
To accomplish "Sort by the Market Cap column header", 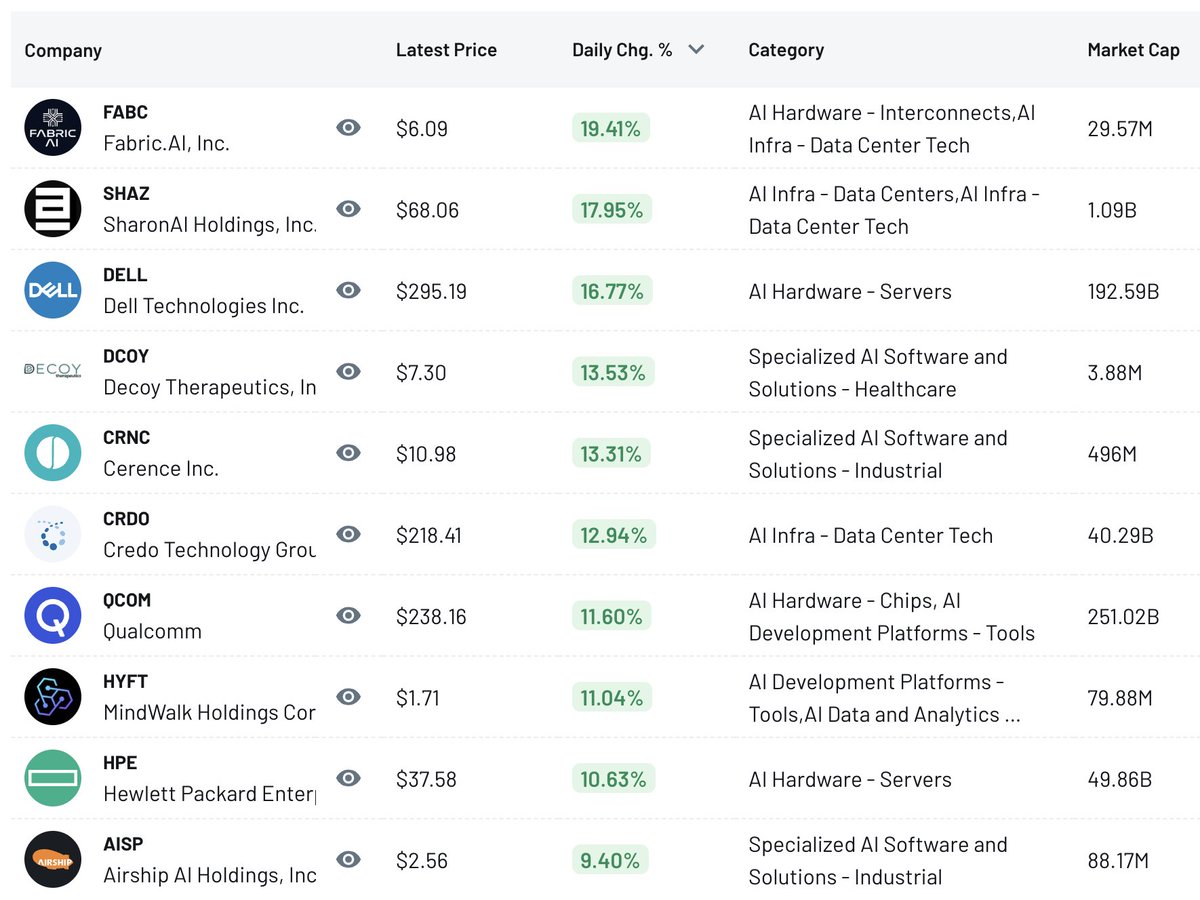I will (x=1133, y=50).
